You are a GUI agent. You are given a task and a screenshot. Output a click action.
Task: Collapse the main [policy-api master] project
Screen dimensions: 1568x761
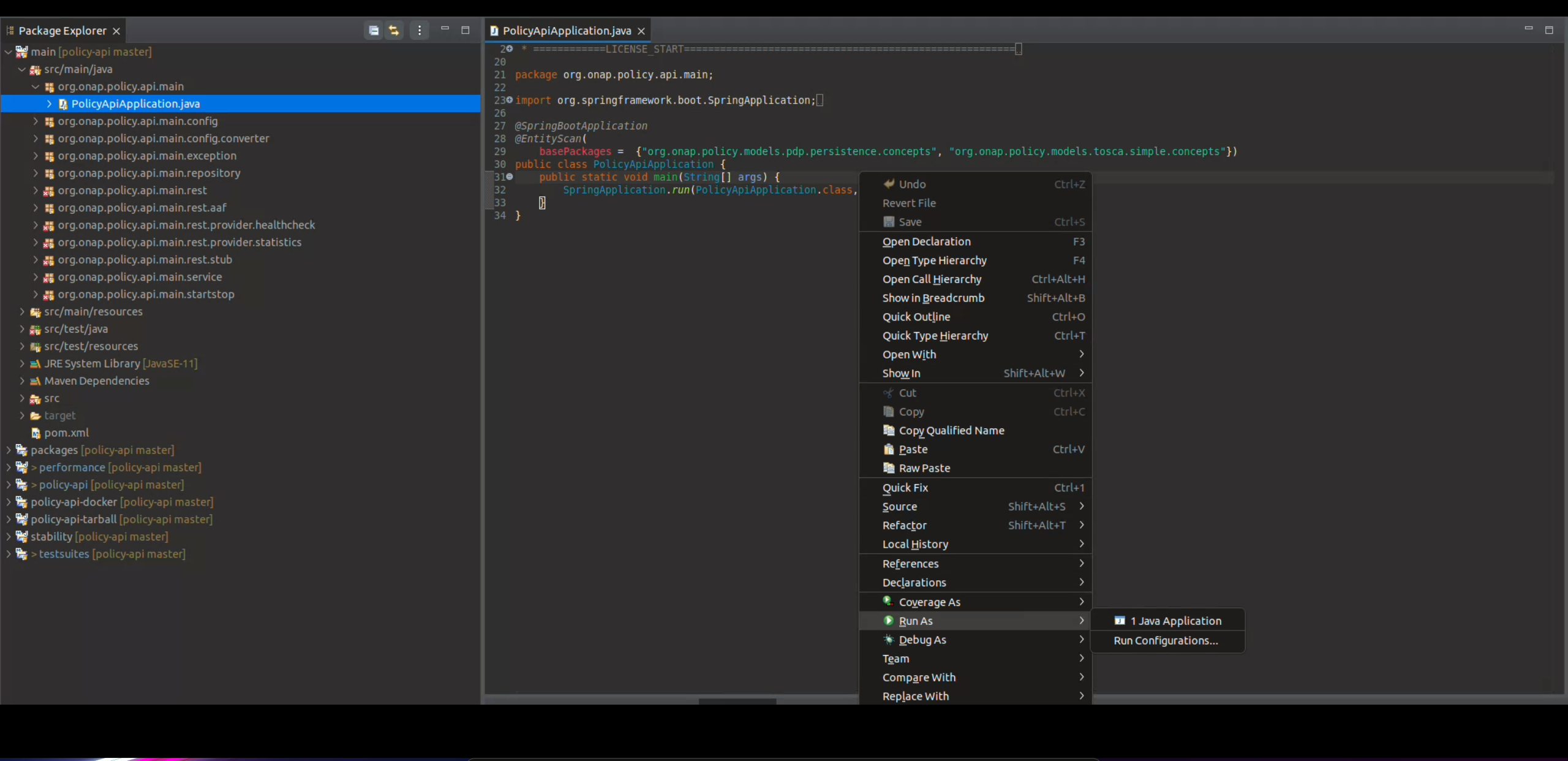(8, 52)
